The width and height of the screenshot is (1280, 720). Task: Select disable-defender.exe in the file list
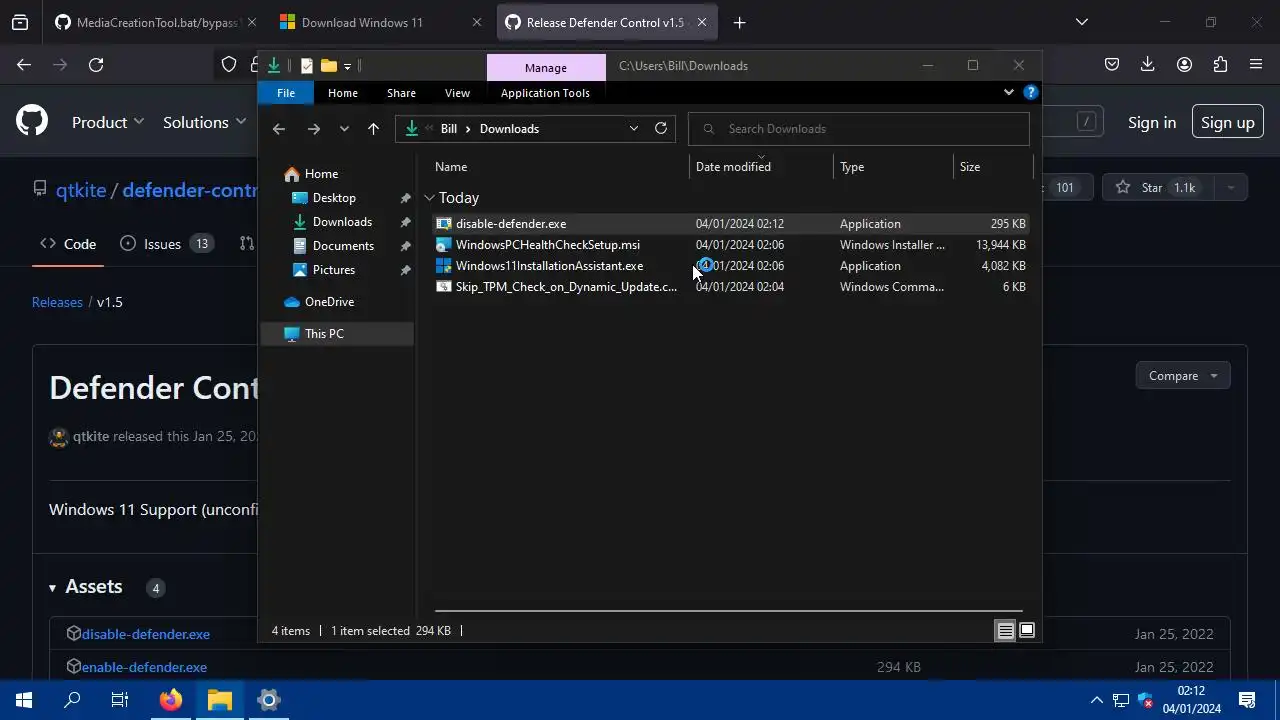pyautogui.click(x=731, y=224)
